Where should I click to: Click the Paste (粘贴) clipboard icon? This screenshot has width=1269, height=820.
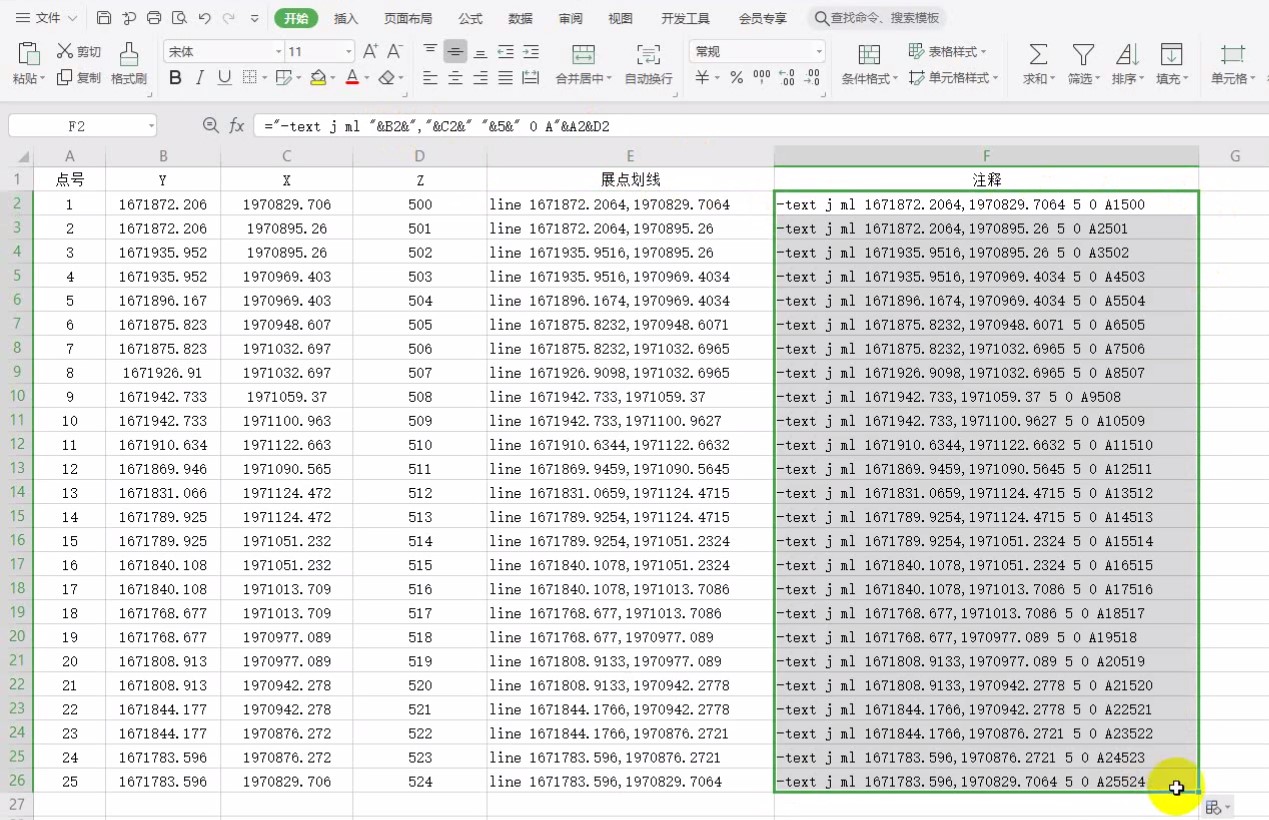tap(29, 54)
